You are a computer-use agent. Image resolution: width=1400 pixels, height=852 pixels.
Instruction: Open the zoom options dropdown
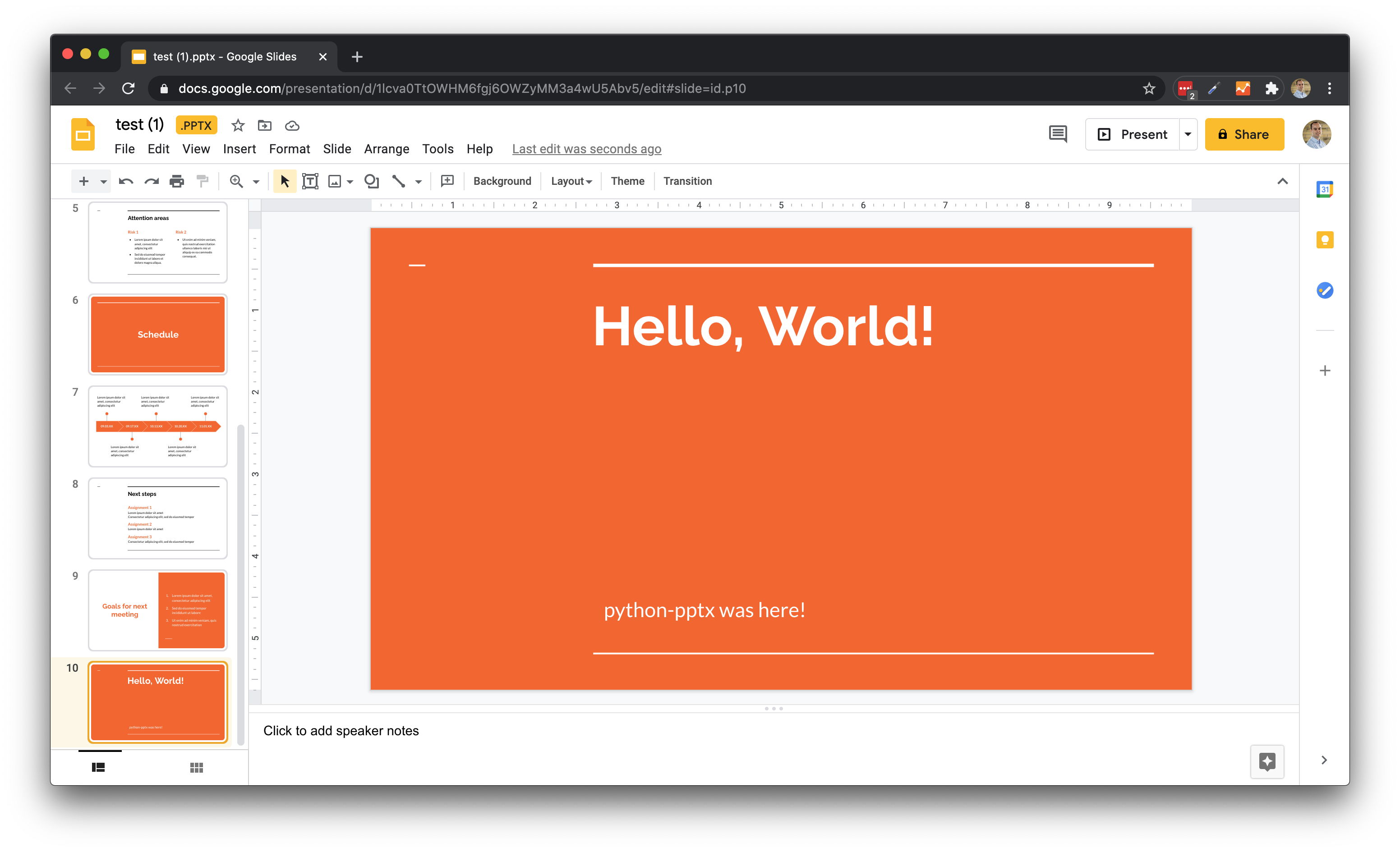pyautogui.click(x=257, y=181)
